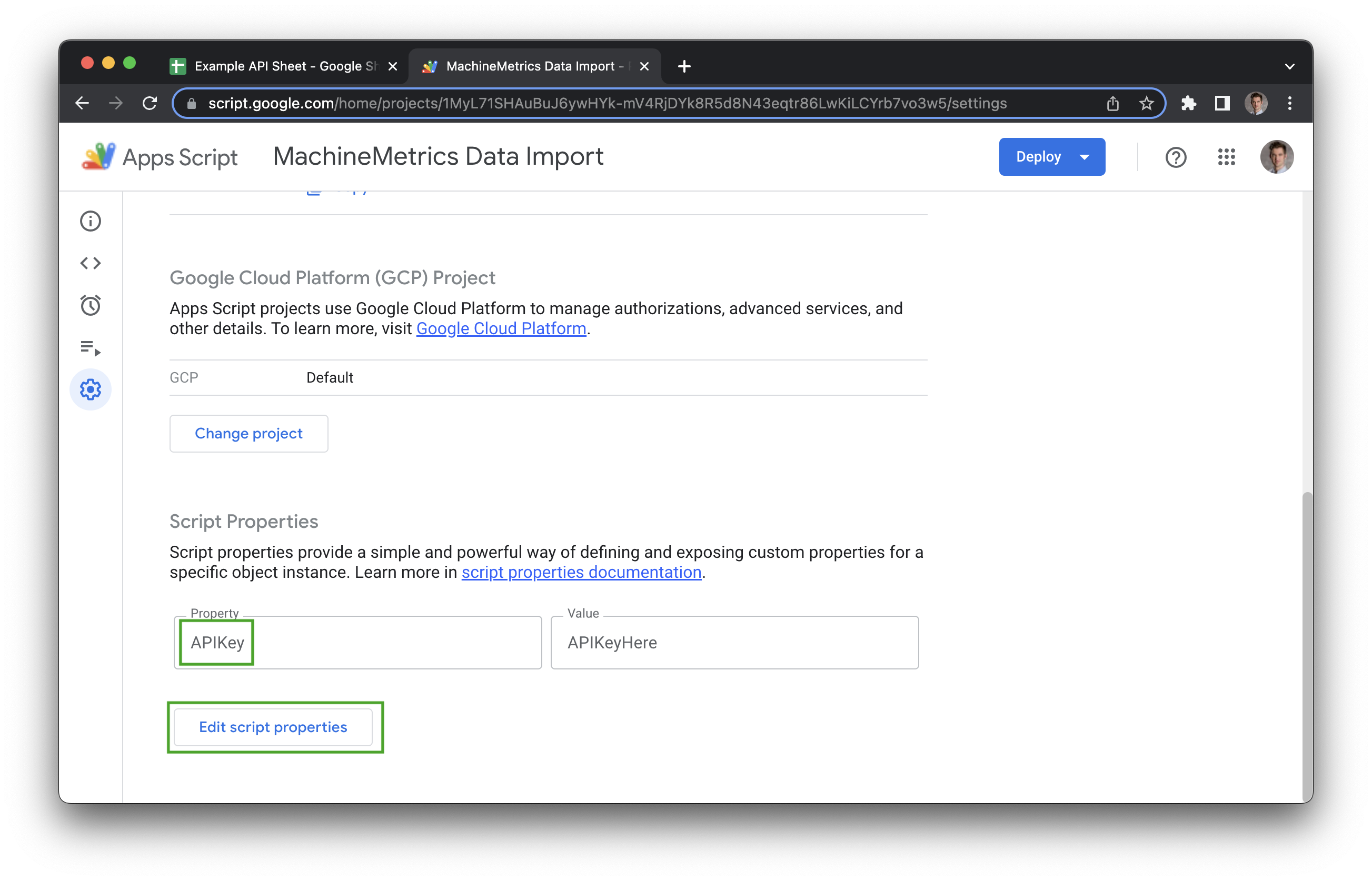Toggle the Chrome side panel icon

[x=1222, y=104]
